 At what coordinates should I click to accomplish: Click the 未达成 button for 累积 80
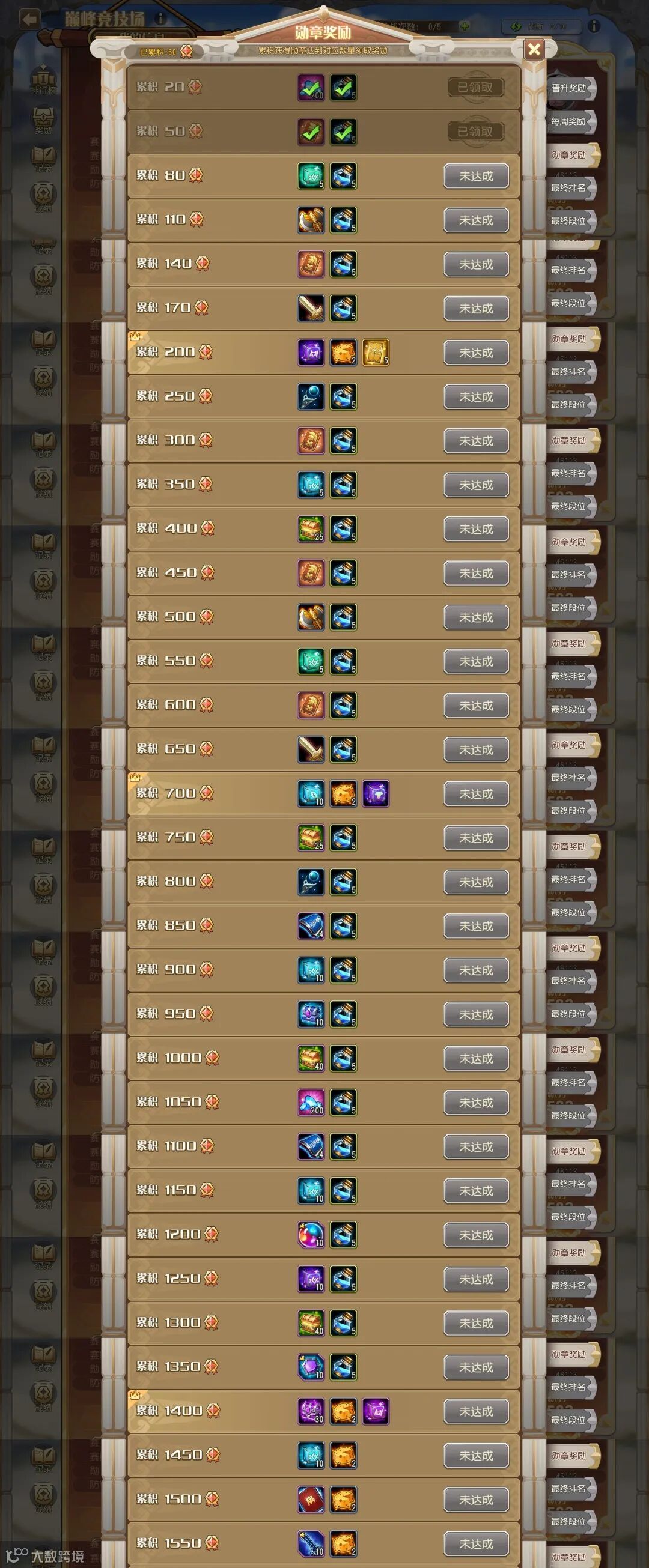(476, 176)
